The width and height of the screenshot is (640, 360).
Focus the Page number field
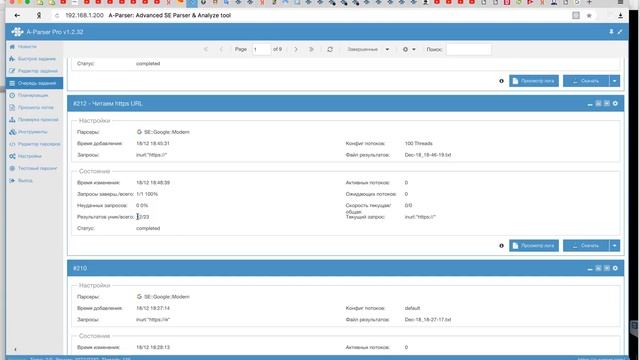261,49
